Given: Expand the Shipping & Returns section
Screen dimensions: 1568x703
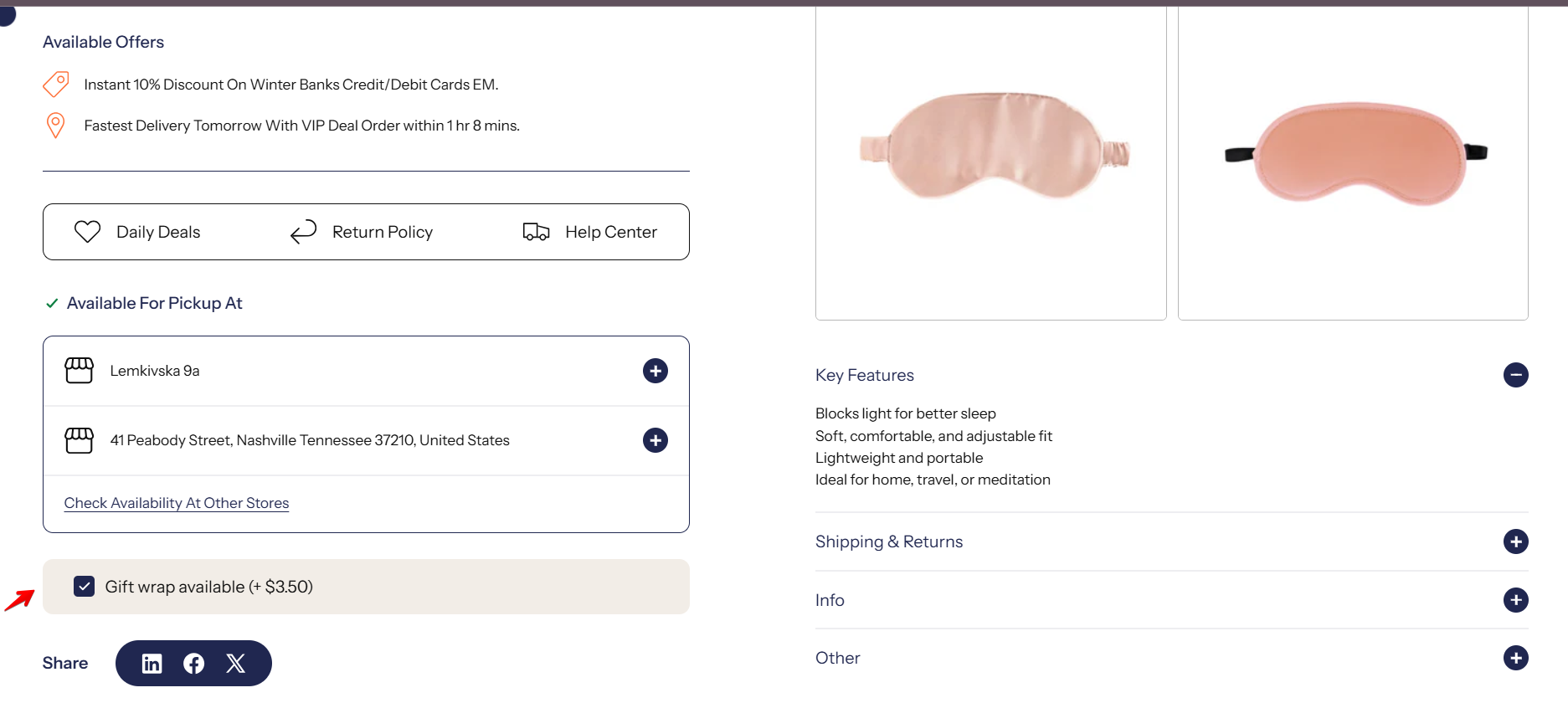Looking at the screenshot, I should pos(1515,541).
